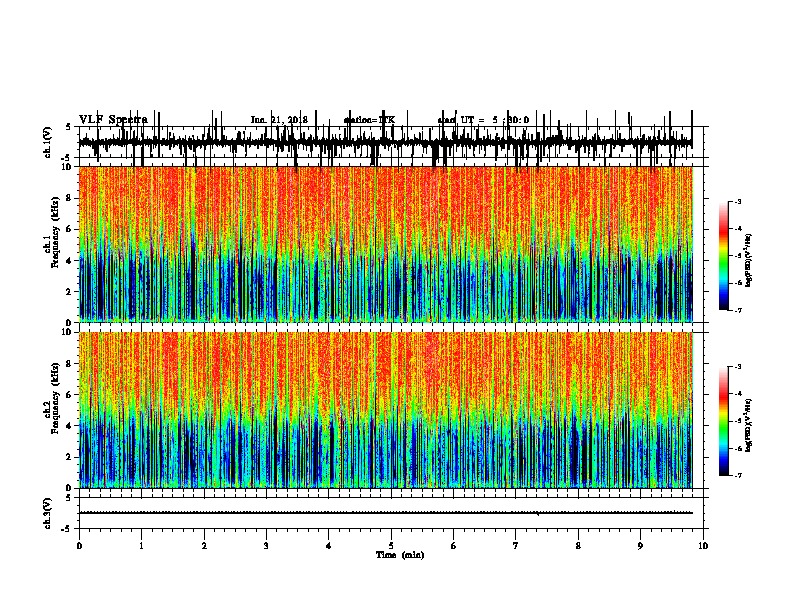The height and width of the screenshot is (612, 792).
Task: Select the '8' kHz tick on ch.2 frequency axis
Action: pyautogui.click(x=69, y=364)
